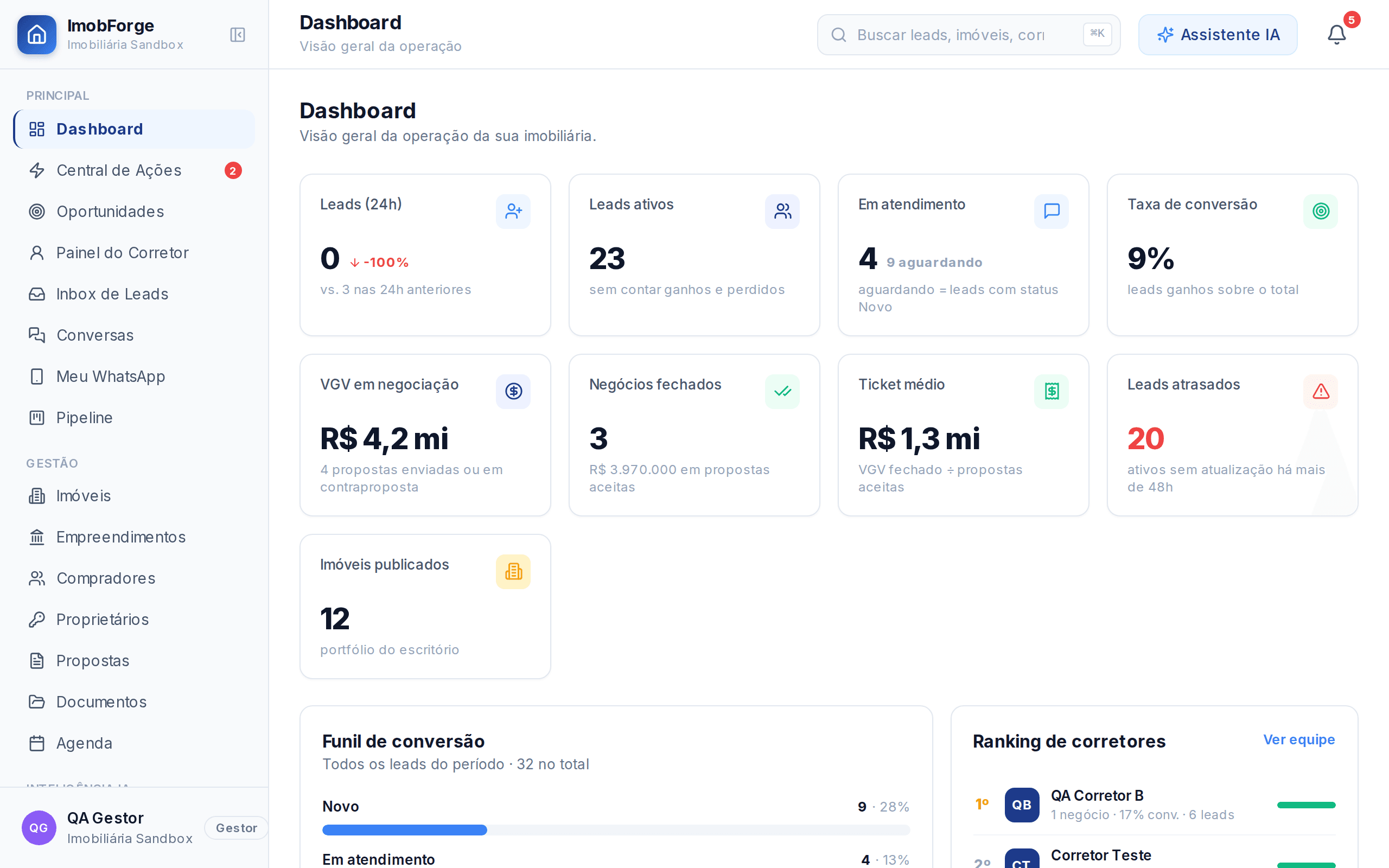The width and height of the screenshot is (1389, 868).
Task: Click the Imóveis building icon
Action: tap(37, 496)
